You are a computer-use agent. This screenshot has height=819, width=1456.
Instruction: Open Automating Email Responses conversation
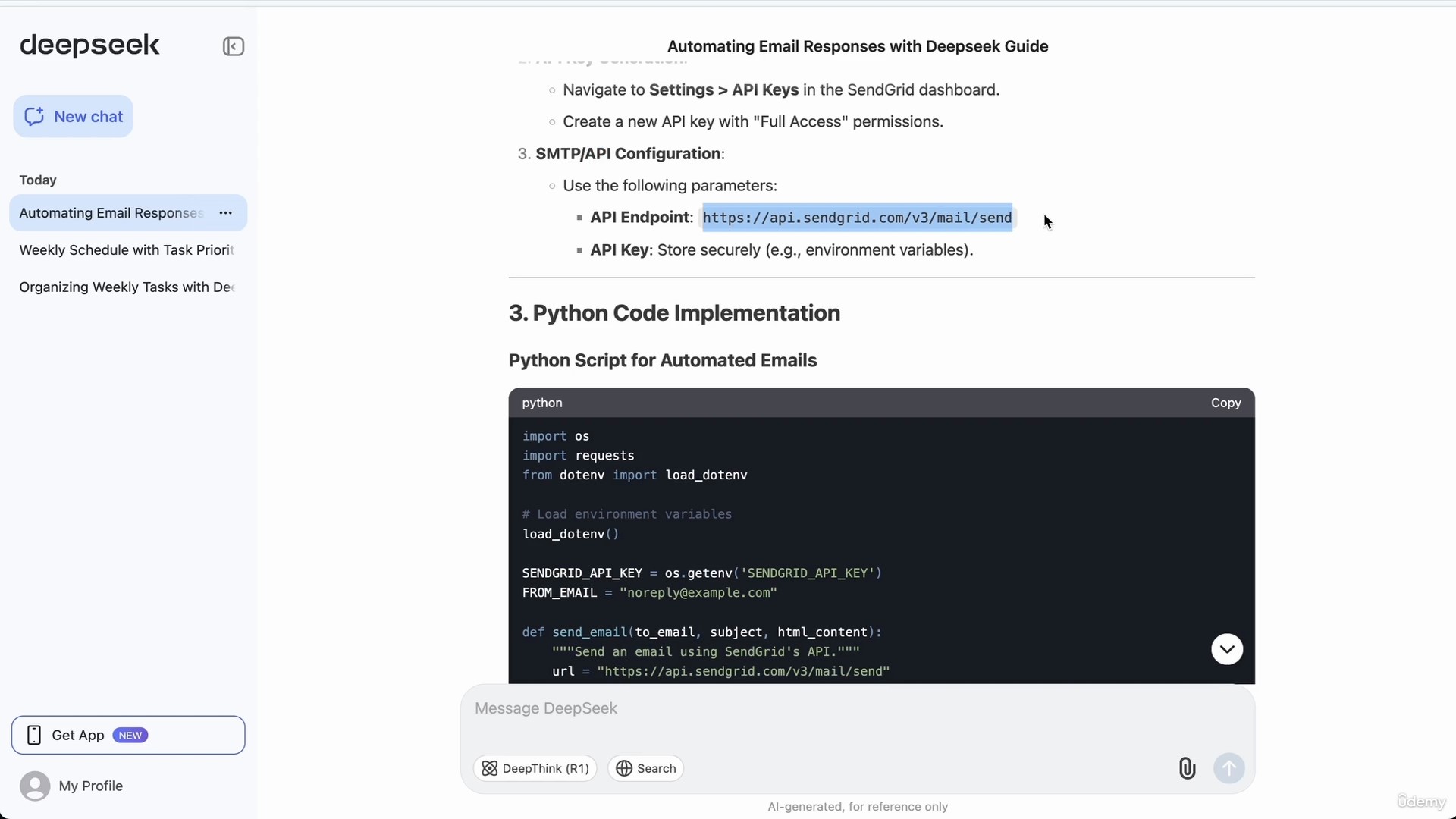coord(111,213)
